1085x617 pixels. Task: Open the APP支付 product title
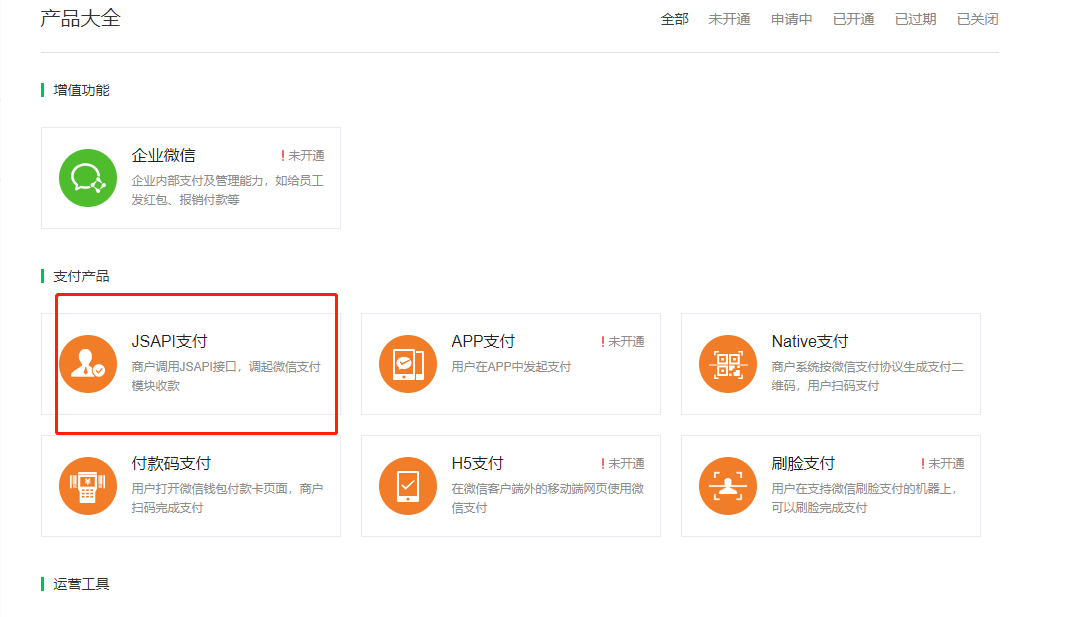click(483, 342)
